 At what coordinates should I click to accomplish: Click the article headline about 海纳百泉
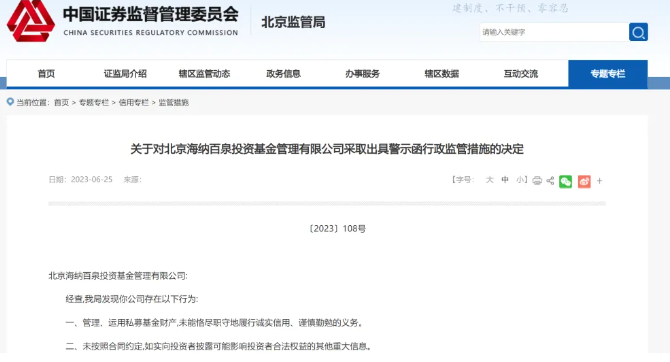[x=327, y=149]
